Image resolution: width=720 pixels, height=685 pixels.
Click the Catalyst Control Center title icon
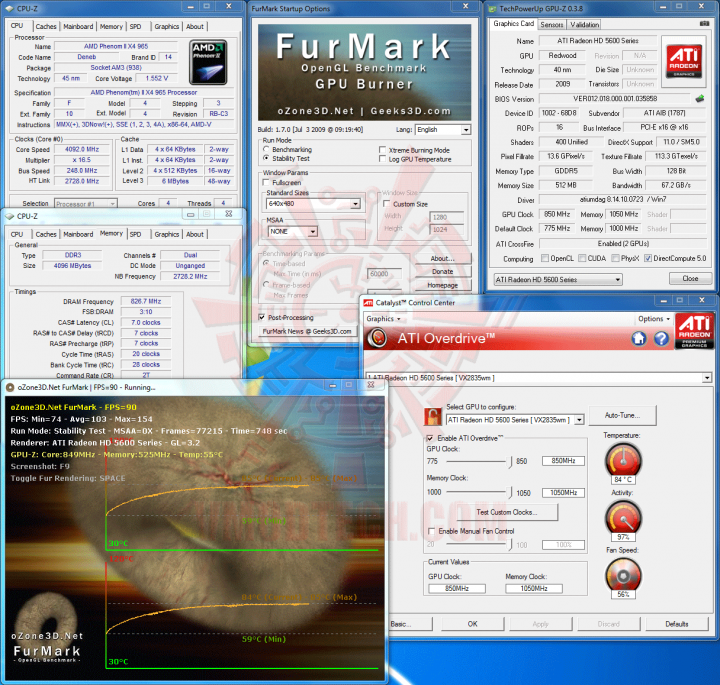(x=368, y=303)
